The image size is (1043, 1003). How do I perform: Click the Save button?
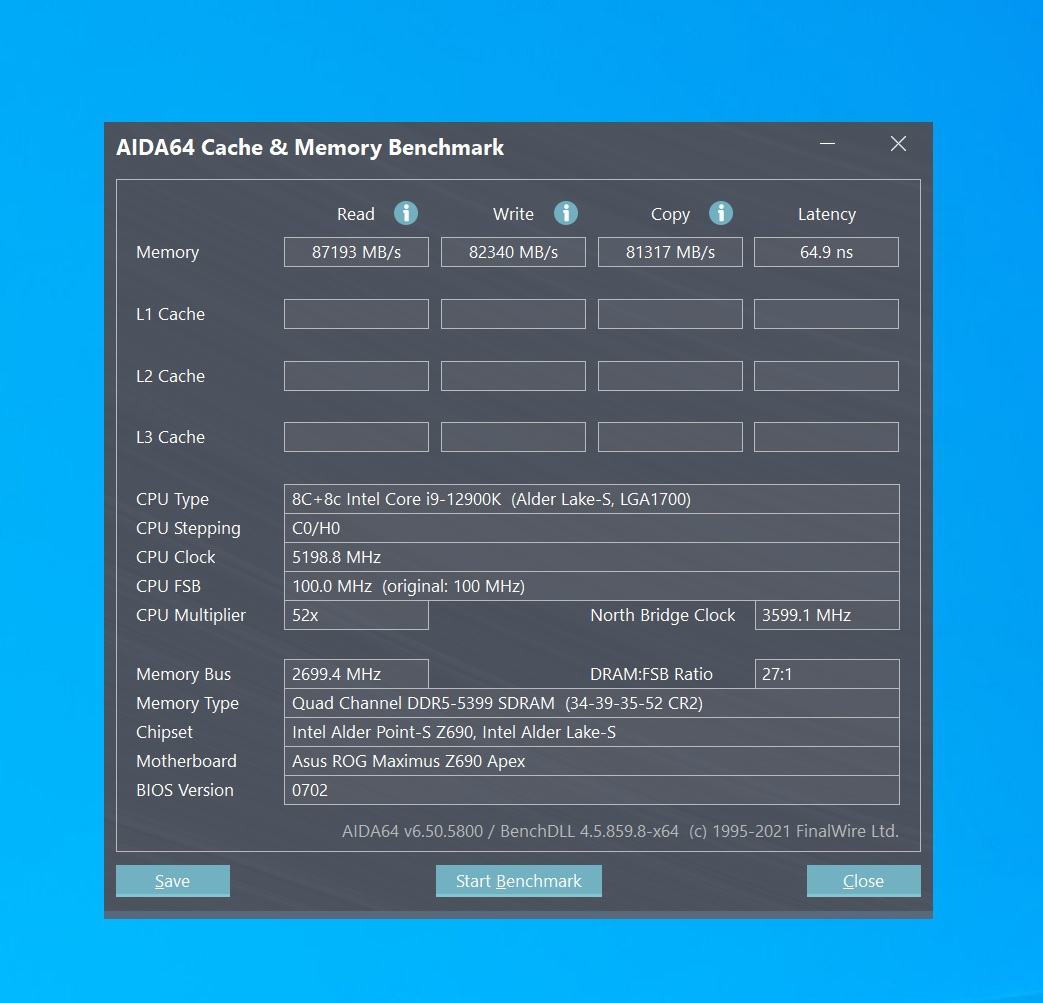pos(173,881)
